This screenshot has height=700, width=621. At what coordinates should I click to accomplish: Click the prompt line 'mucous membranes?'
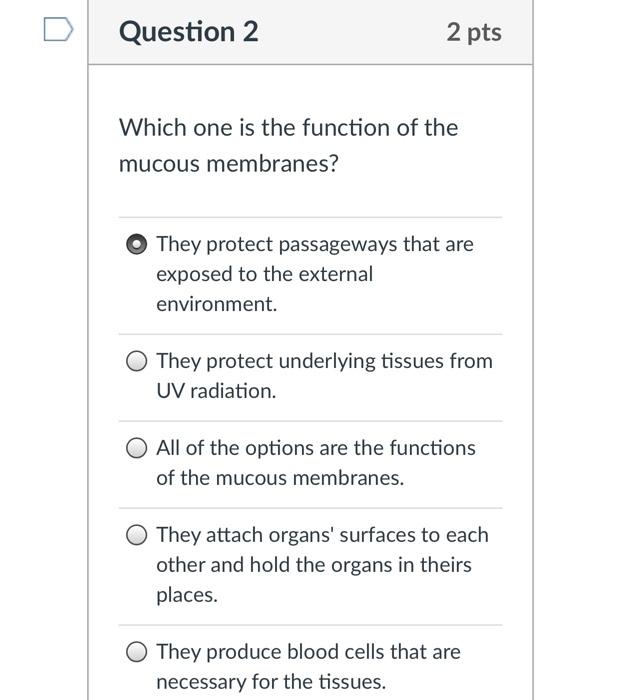click(229, 163)
